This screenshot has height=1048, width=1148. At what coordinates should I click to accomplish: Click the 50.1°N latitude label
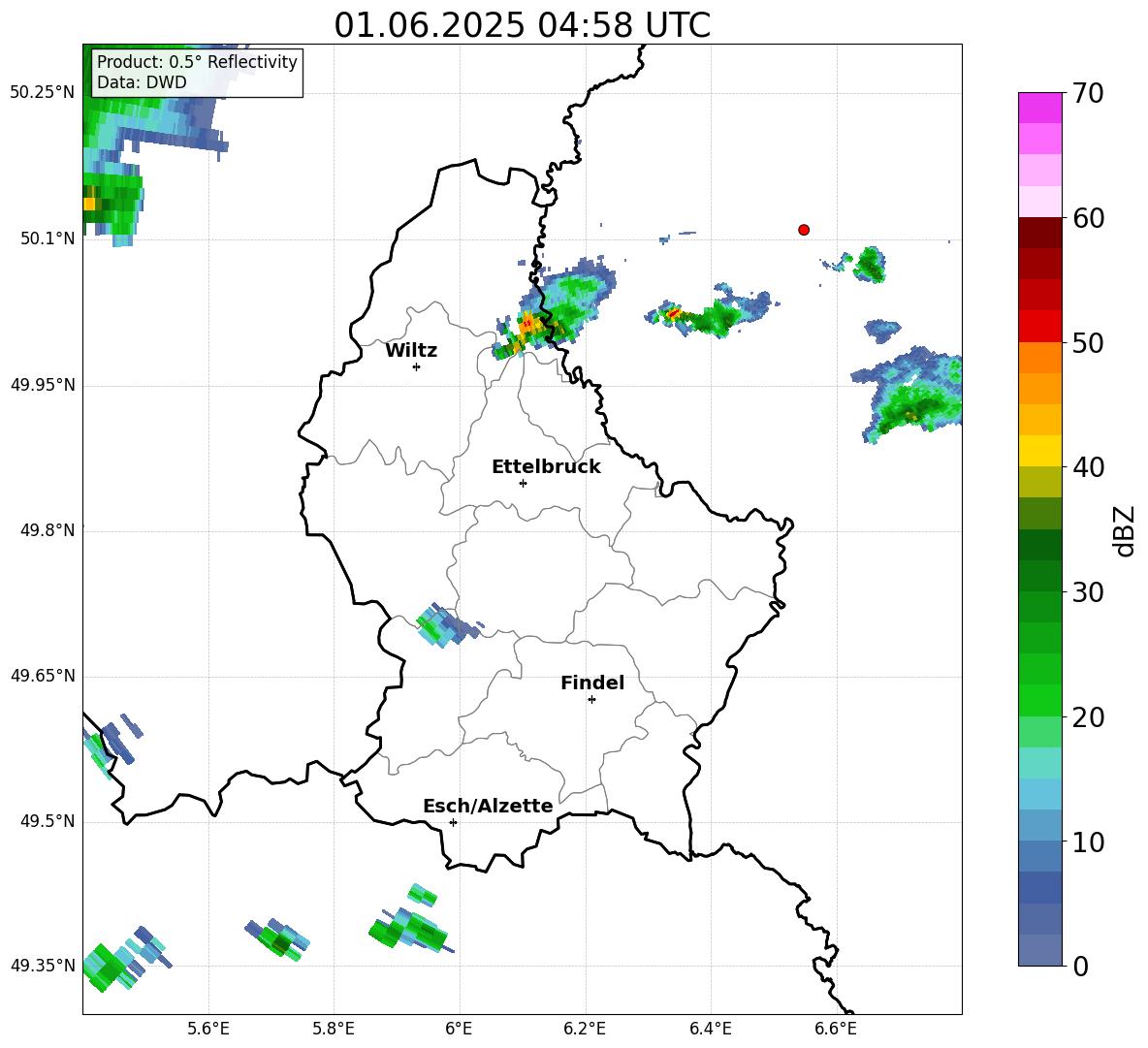[47, 239]
